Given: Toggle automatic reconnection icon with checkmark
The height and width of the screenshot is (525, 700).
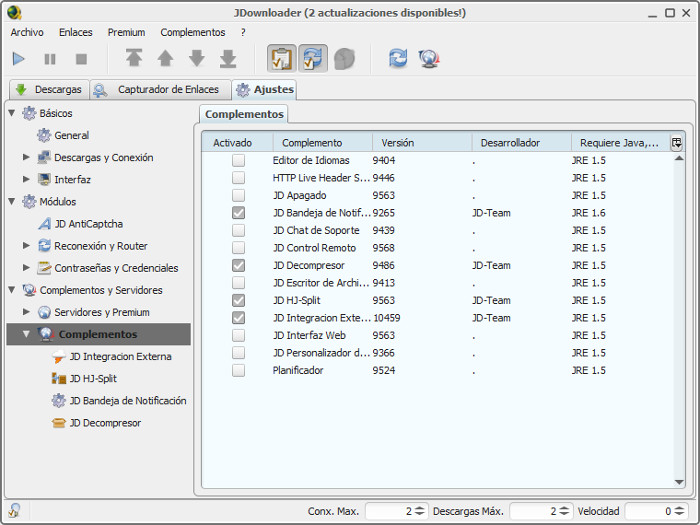Looking at the screenshot, I should pos(313,58).
